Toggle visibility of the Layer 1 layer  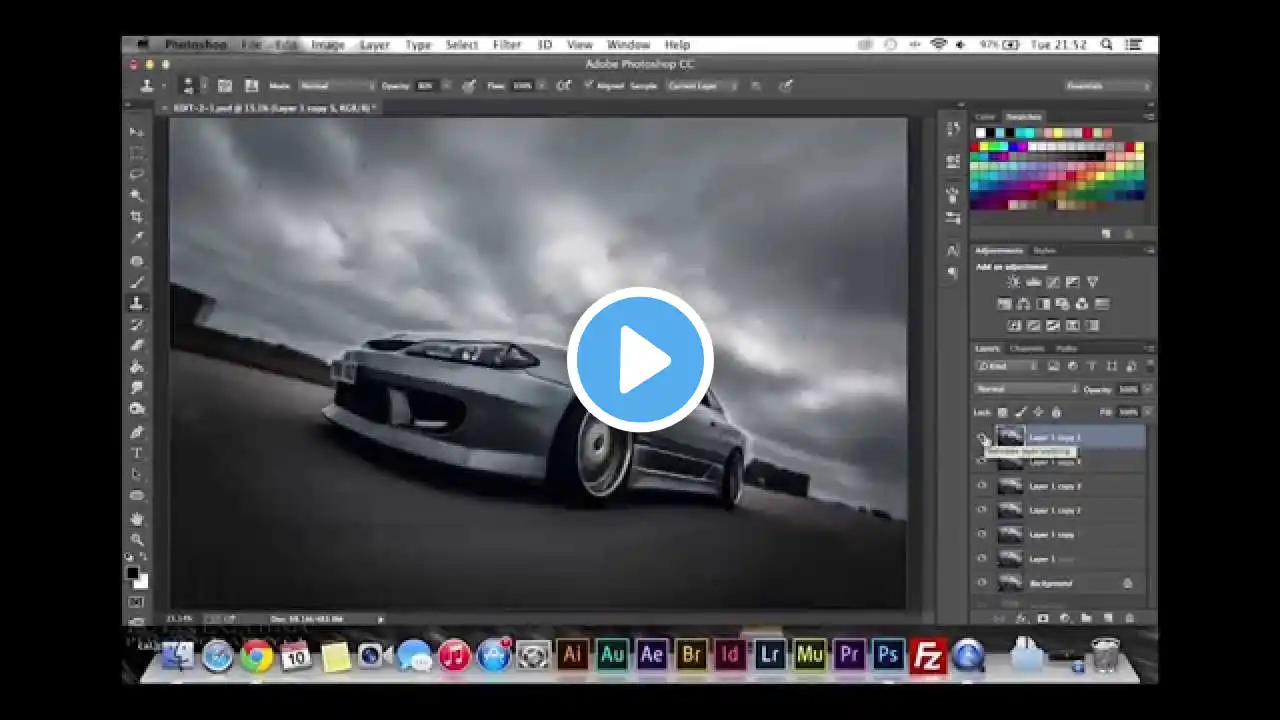pos(982,559)
